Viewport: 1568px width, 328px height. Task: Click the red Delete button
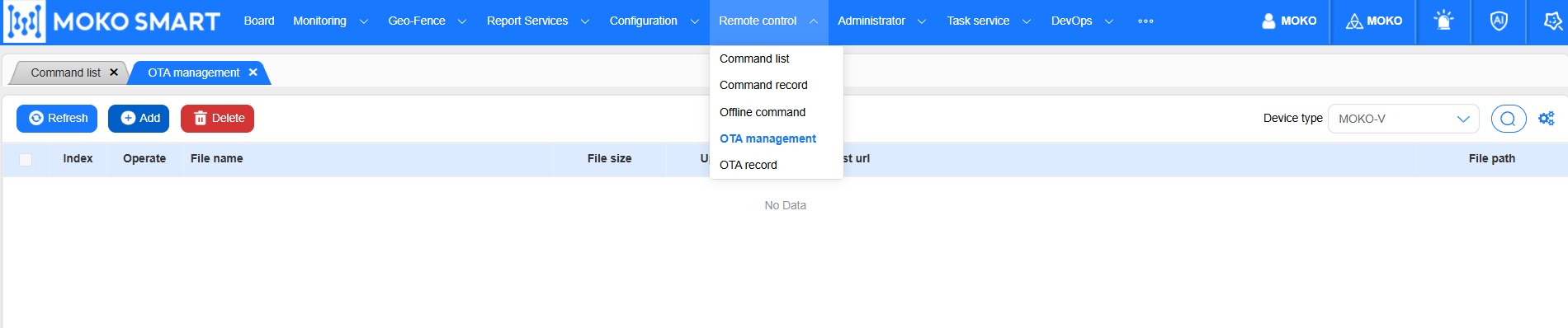[x=217, y=119]
